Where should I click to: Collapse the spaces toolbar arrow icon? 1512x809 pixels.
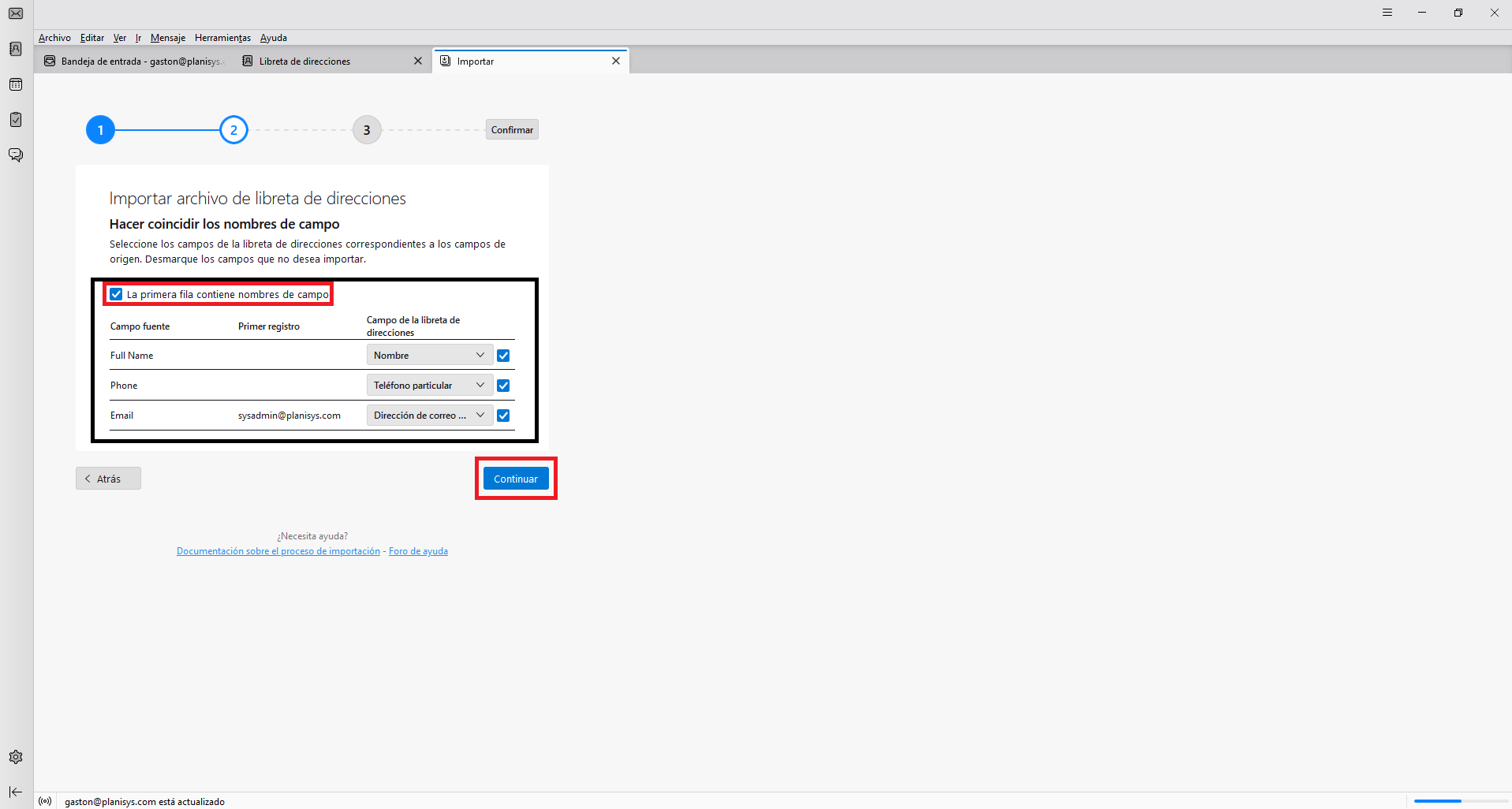(16, 792)
